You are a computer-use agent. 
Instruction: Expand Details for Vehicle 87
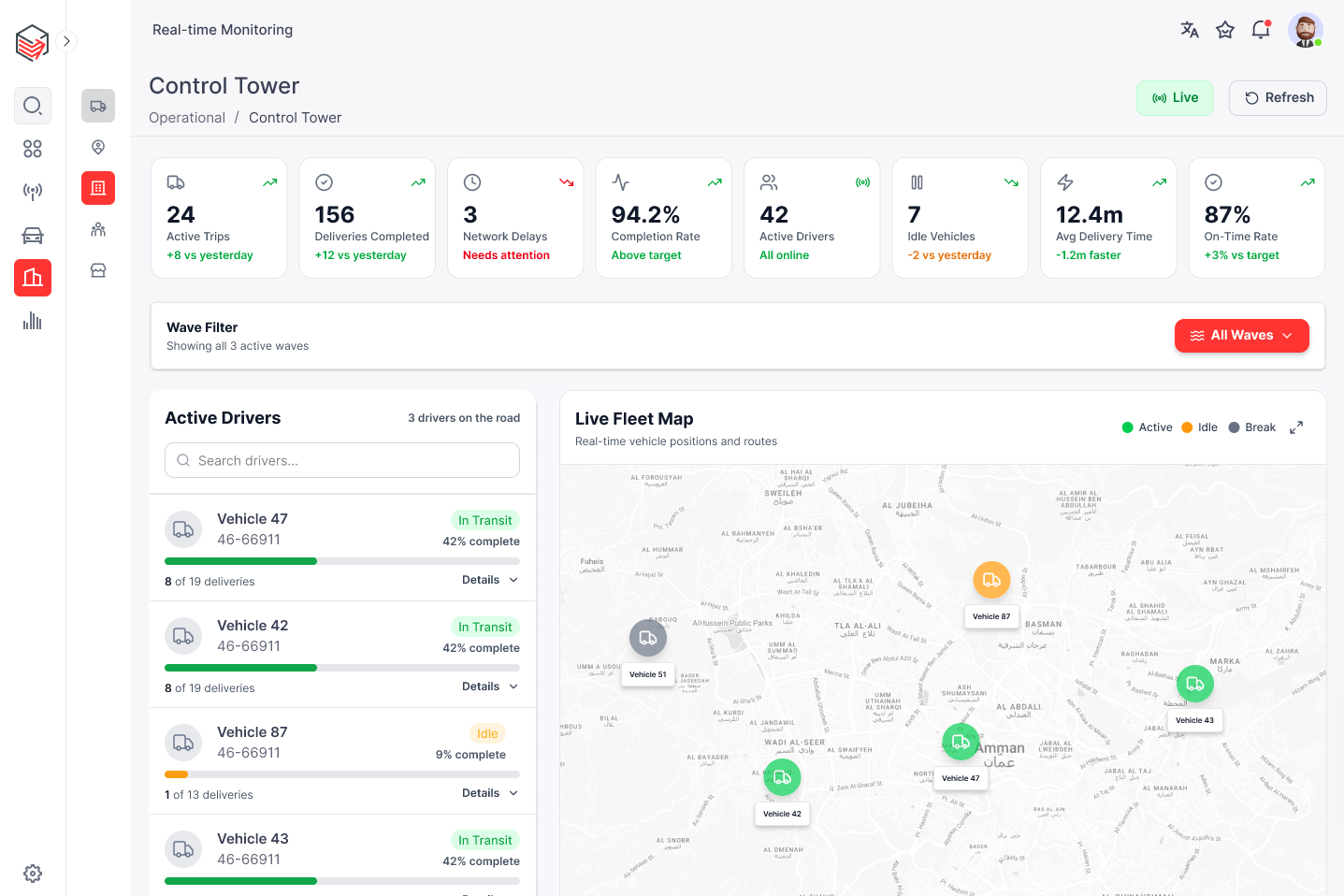(490, 793)
